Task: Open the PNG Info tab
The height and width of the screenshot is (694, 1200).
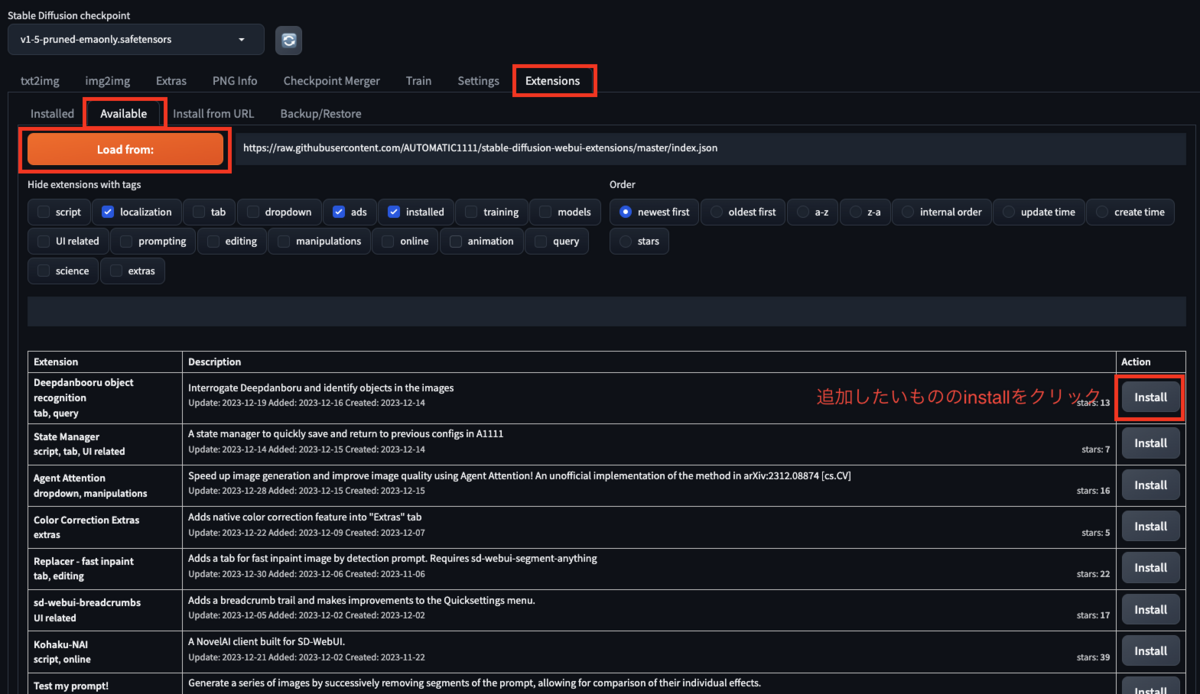Action: click(x=235, y=80)
